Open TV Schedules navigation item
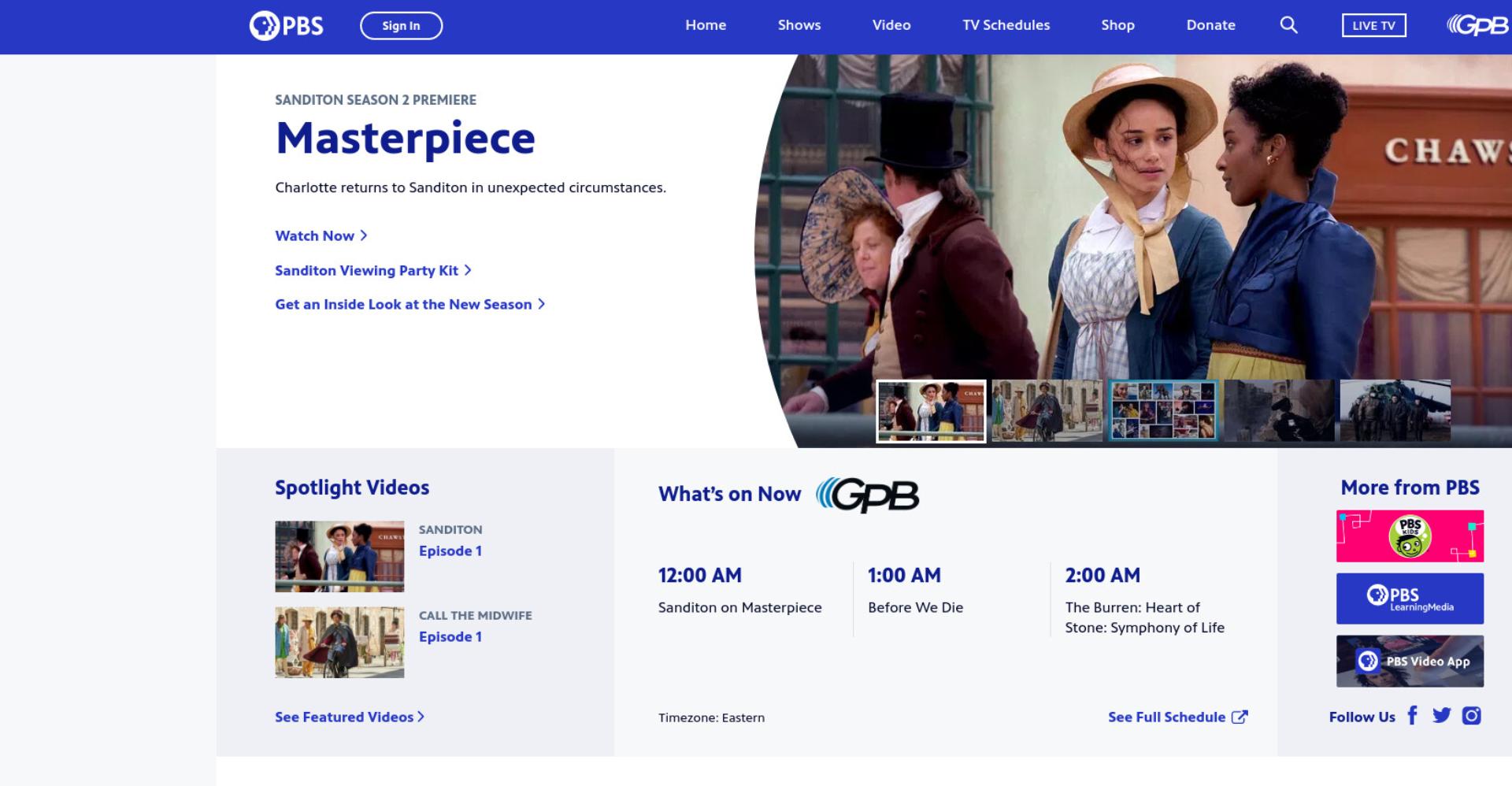The height and width of the screenshot is (786, 1512). (x=1006, y=25)
